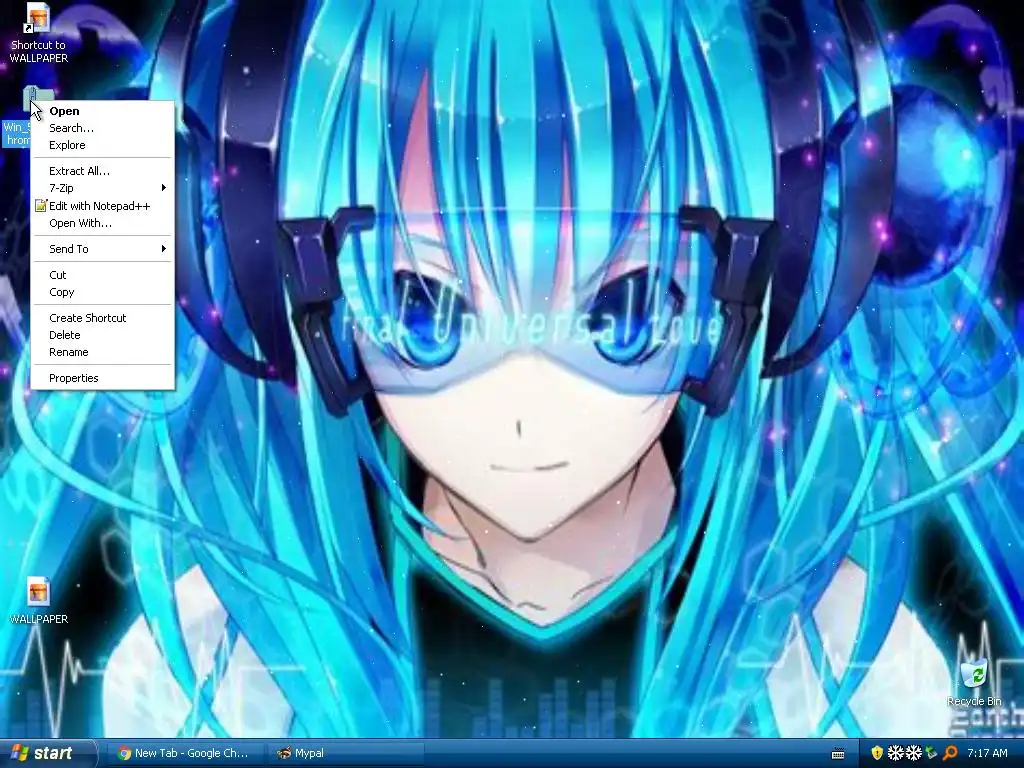
Task: Expand the 7-Zip submenu arrow
Action: [163, 188]
